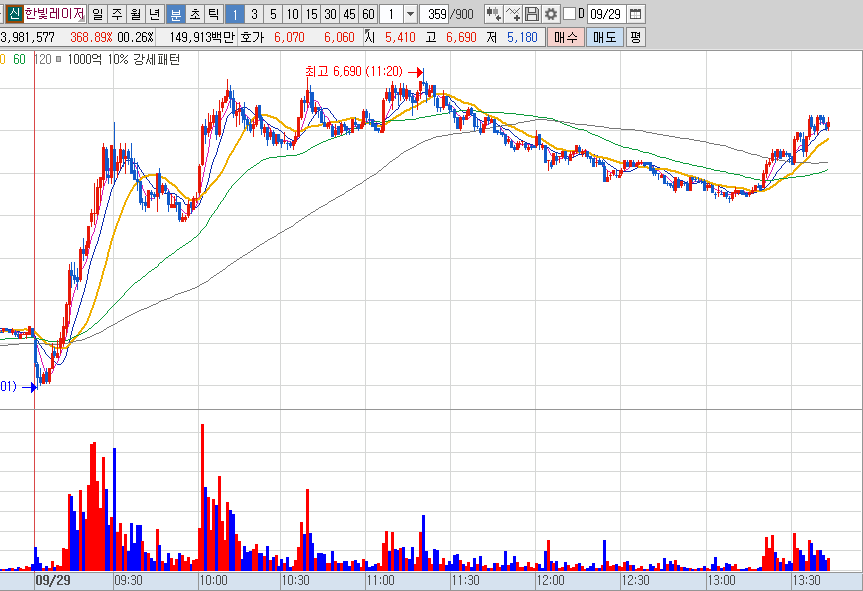Image resolution: width=863 pixels, height=591 pixels.
Task: Select the 틱 (tick) chart type
Action: pyautogui.click(x=214, y=14)
